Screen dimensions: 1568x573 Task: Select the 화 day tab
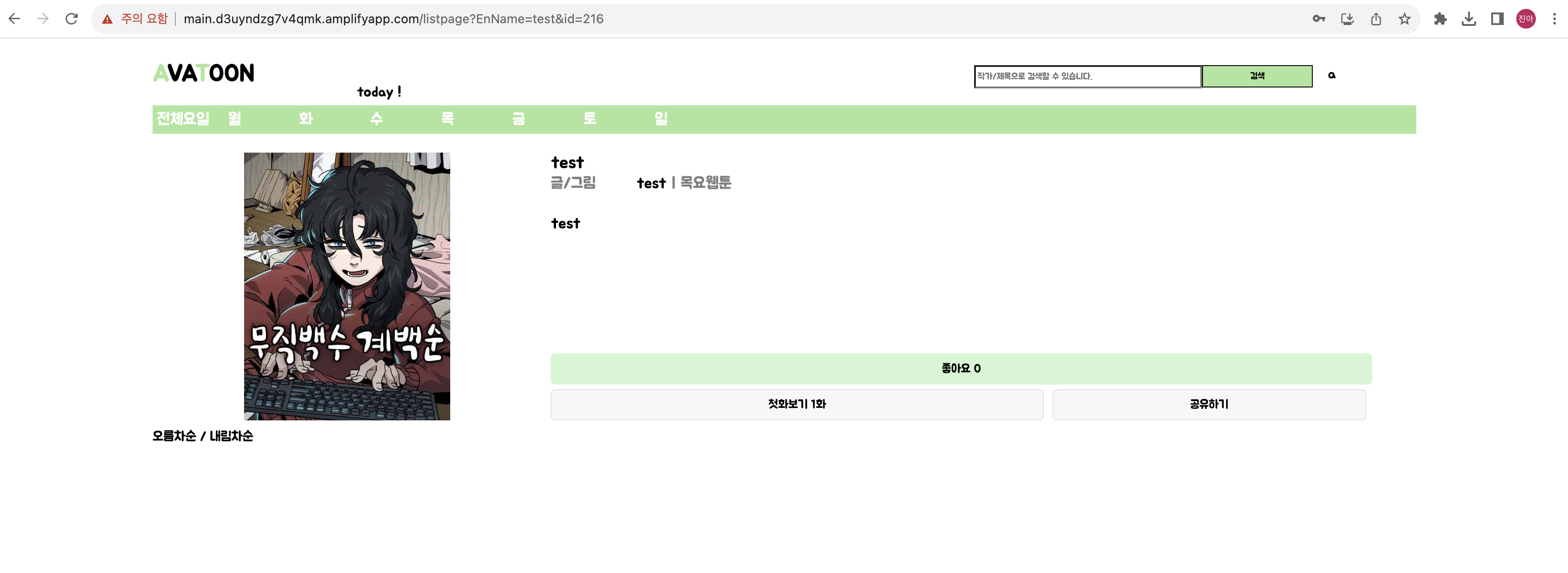(306, 119)
